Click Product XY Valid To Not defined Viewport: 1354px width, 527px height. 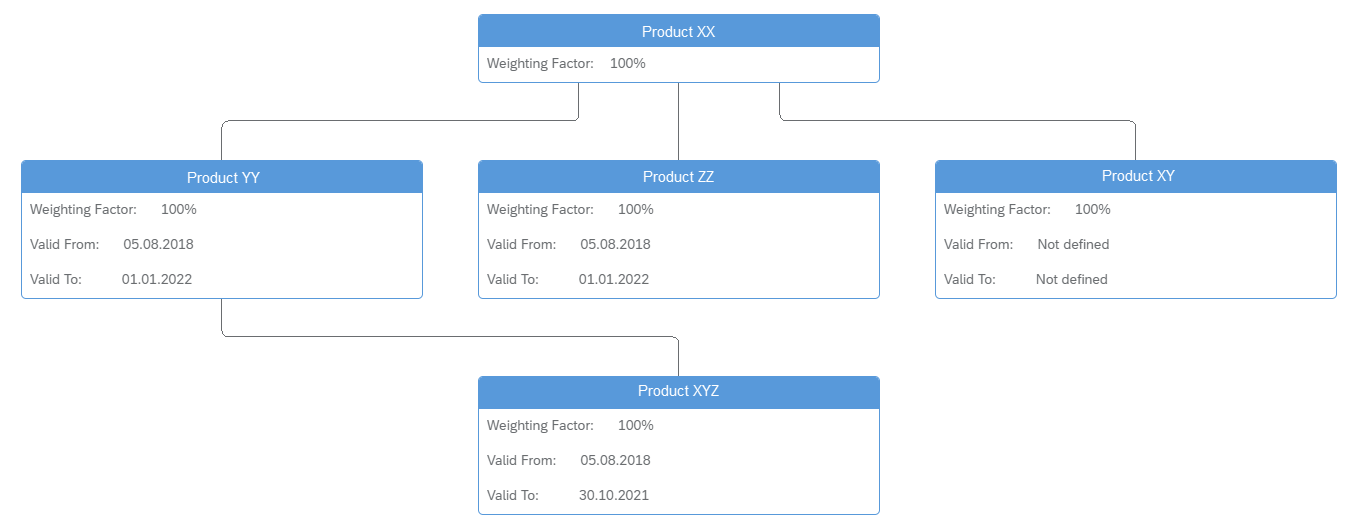[1071, 279]
